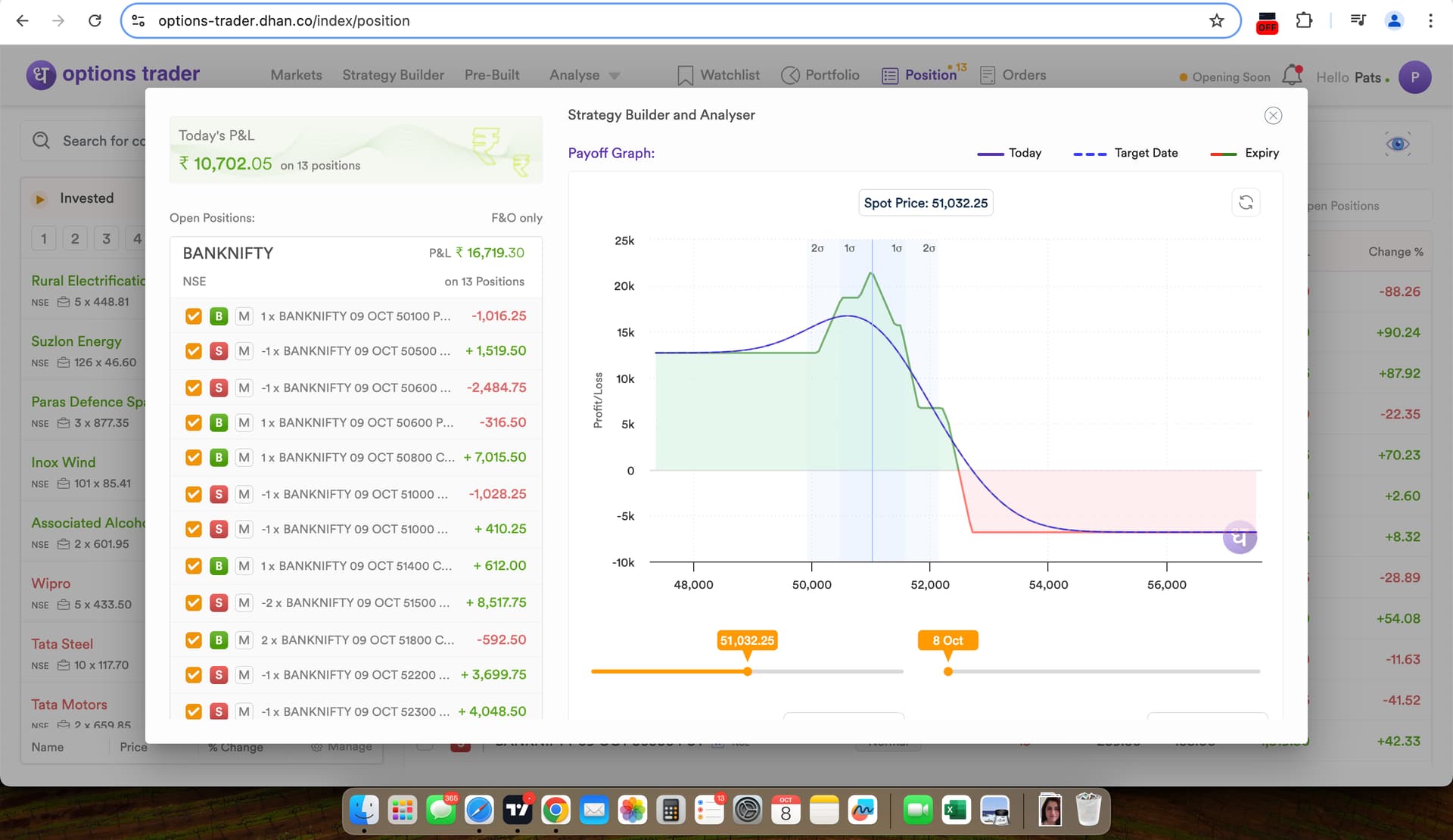Viewport: 1453px width, 840px height.
Task: Click the M badge on 50800 C row
Action: (244, 457)
